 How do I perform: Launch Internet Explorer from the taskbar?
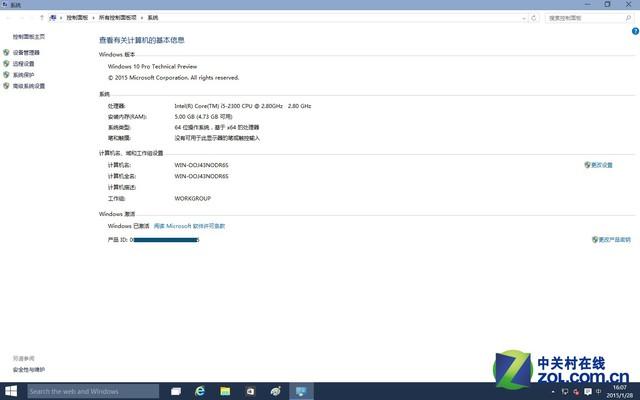coord(200,391)
